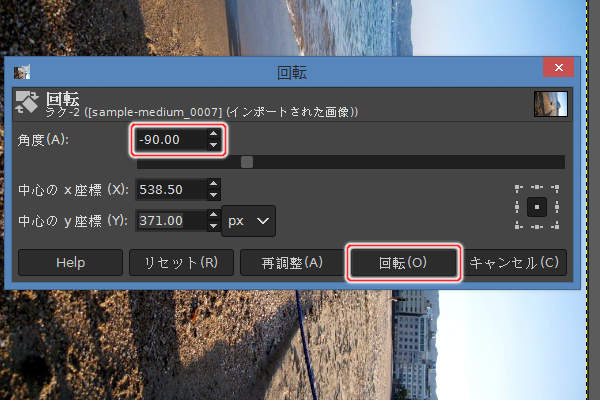Click the center X coordinate field 538.50
The width and height of the screenshot is (600, 400).
pos(171,189)
